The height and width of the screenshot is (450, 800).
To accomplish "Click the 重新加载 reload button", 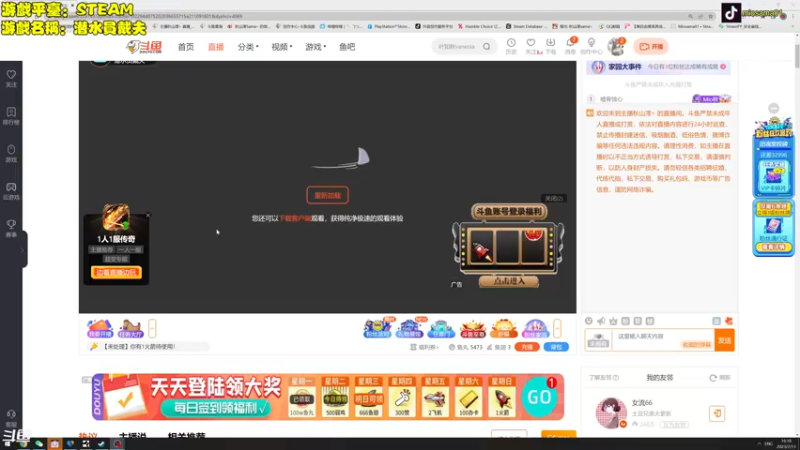I will coord(328,195).
